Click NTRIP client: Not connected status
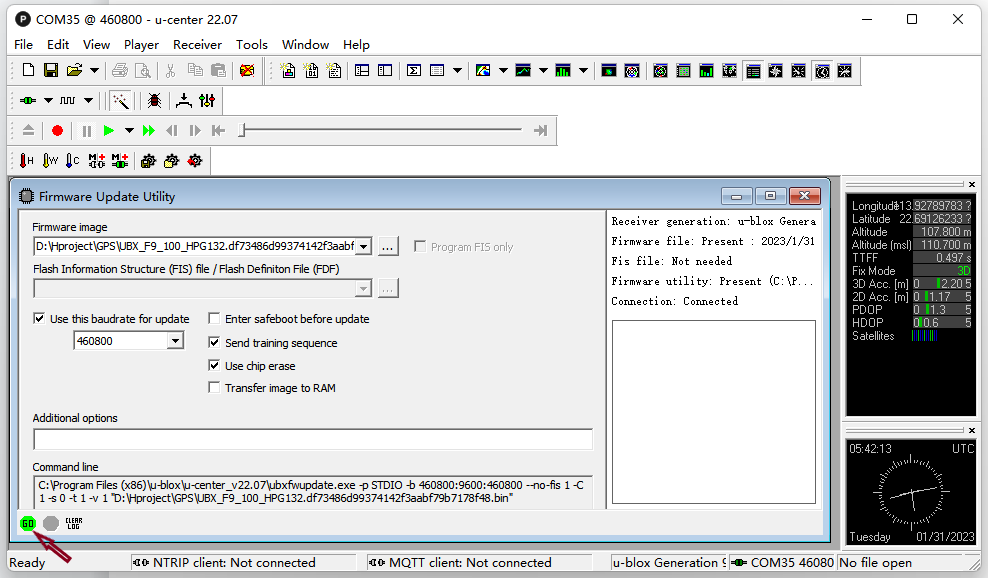Image resolution: width=988 pixels, height=578 pixels. (x=243, y=562)
